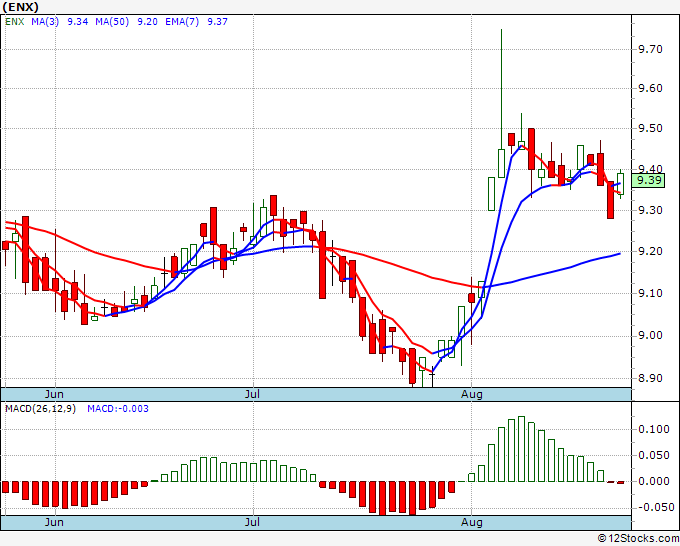Click the MA(3) legend label
Screen dimensions: 680x546
(45, 22)
